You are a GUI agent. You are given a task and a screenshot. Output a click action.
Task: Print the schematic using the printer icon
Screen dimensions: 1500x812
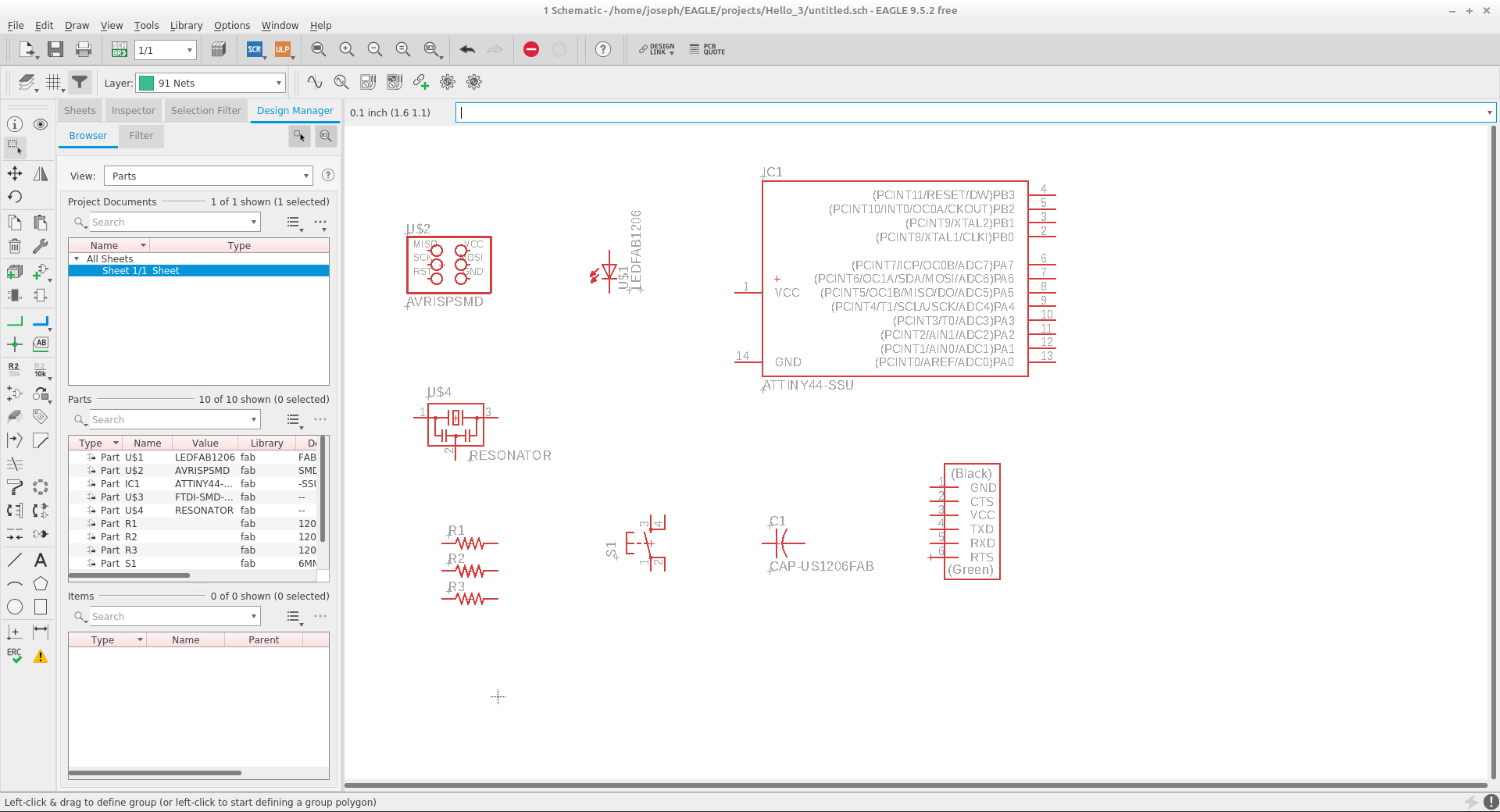[x=84, y=50]
